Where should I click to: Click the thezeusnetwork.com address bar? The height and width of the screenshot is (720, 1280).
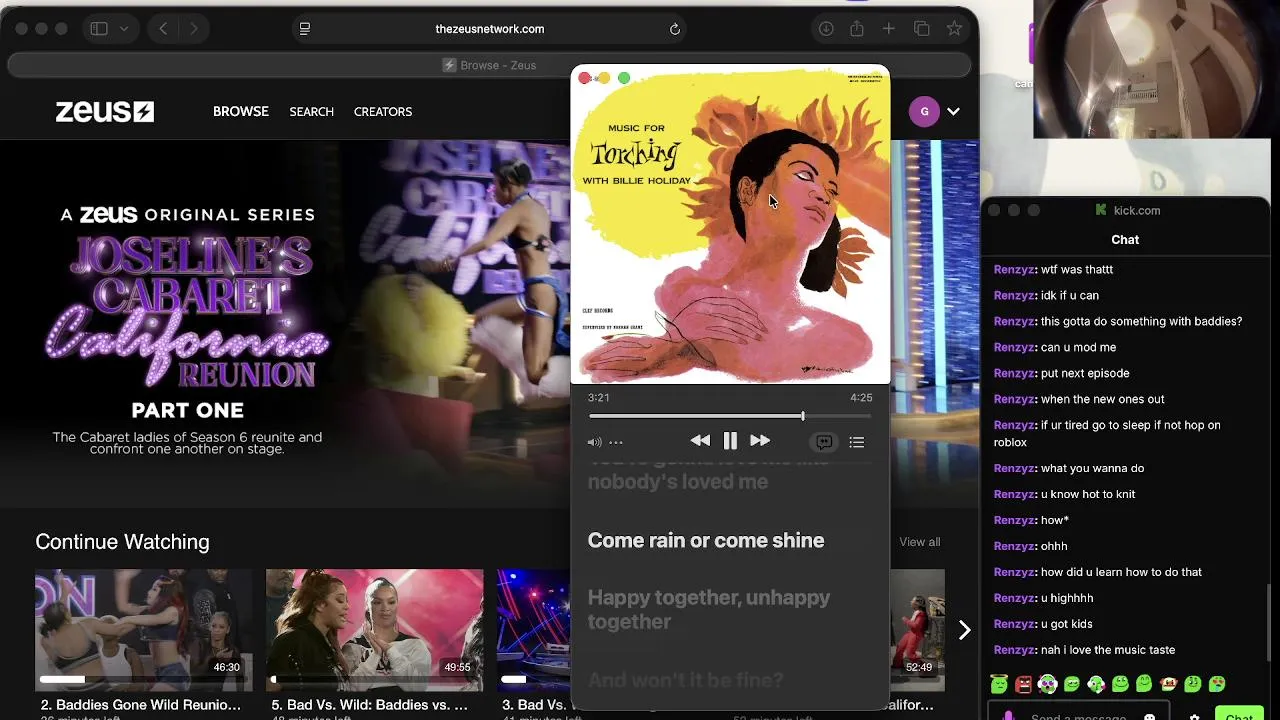(490, 29)
